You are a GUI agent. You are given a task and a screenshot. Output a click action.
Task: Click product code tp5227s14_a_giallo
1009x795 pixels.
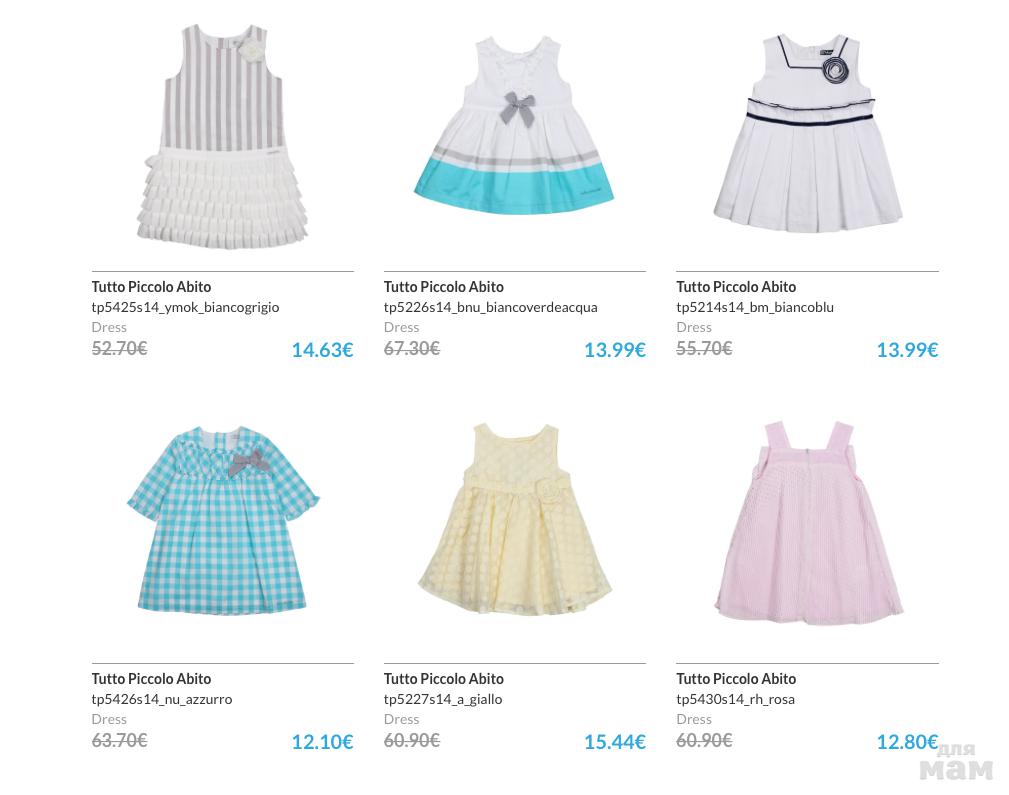[x=443, y=699]
